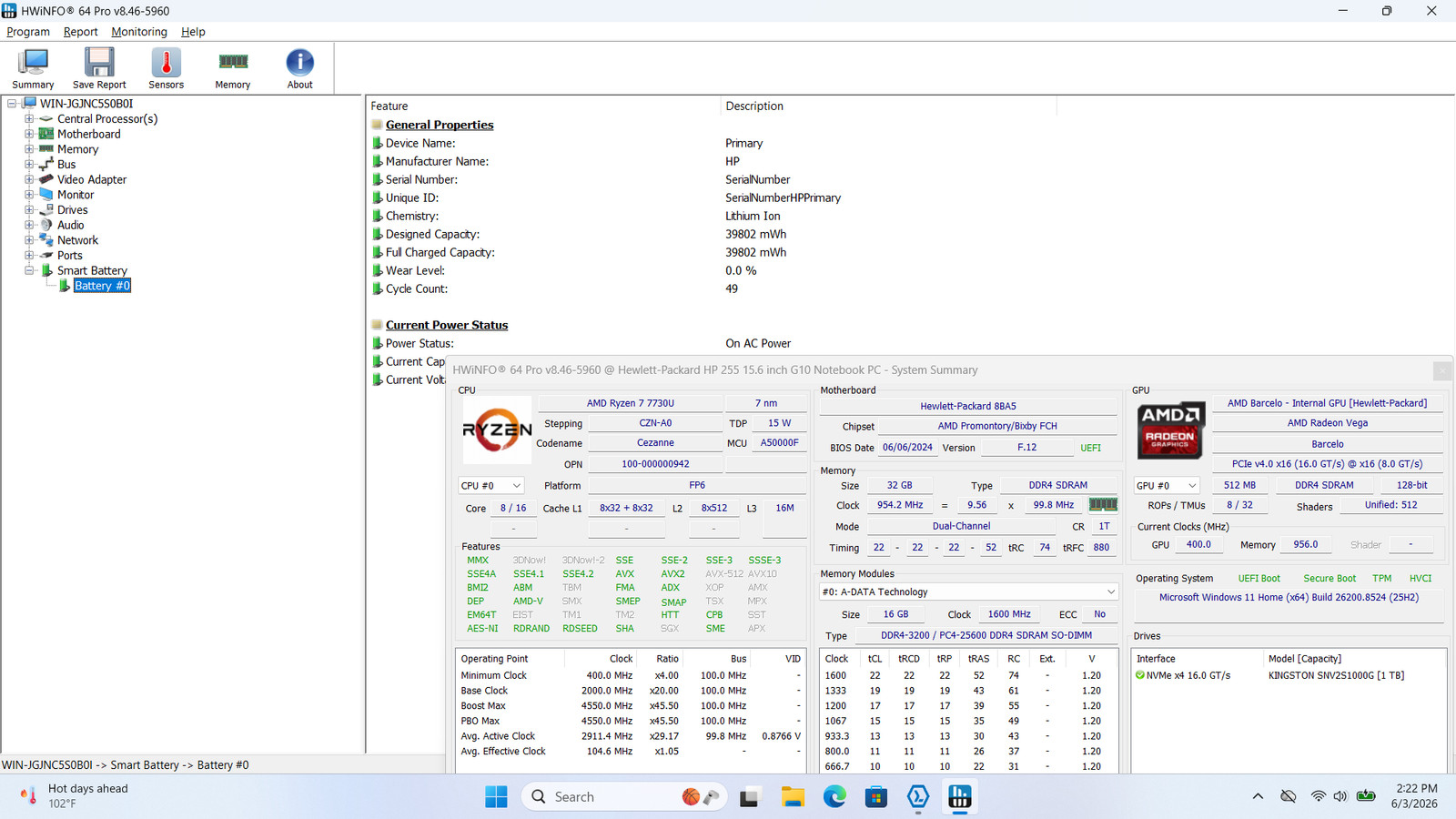
Task: Open the Monitoring menu
Action: point(139,32)
